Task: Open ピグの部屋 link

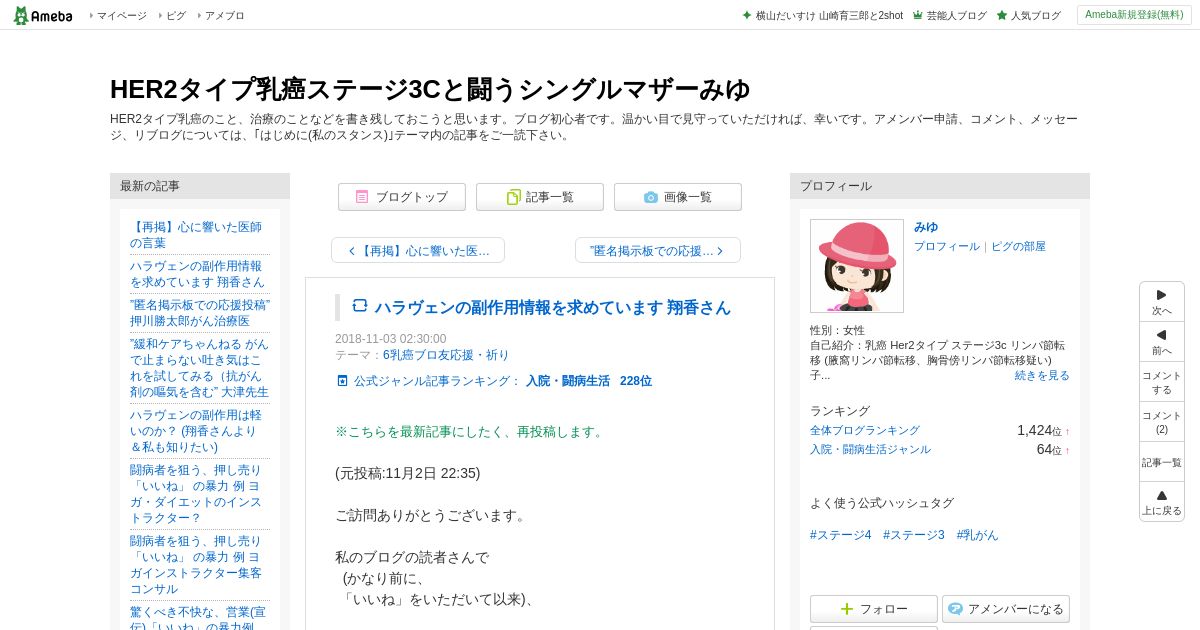Action: click(x=1018, y=246)
